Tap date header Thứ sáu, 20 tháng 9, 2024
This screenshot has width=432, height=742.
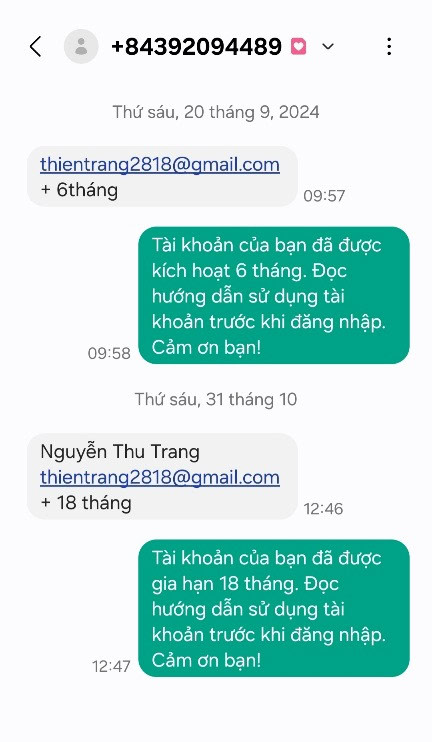216,112
